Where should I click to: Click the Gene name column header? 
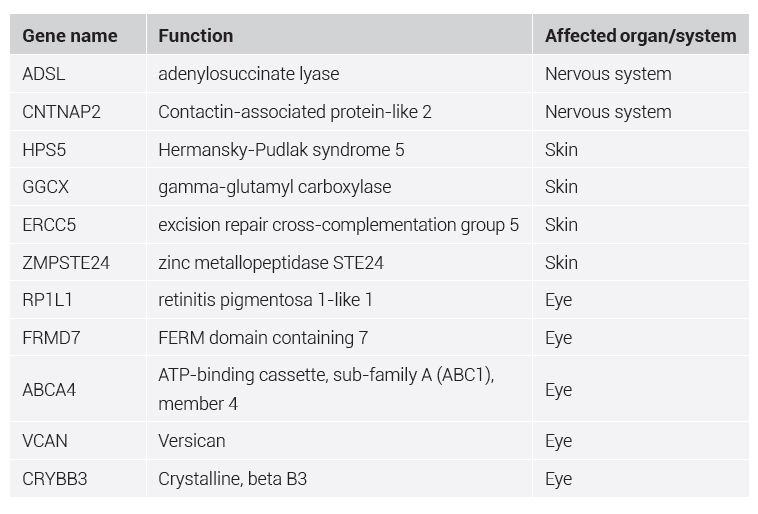(70, 36)
